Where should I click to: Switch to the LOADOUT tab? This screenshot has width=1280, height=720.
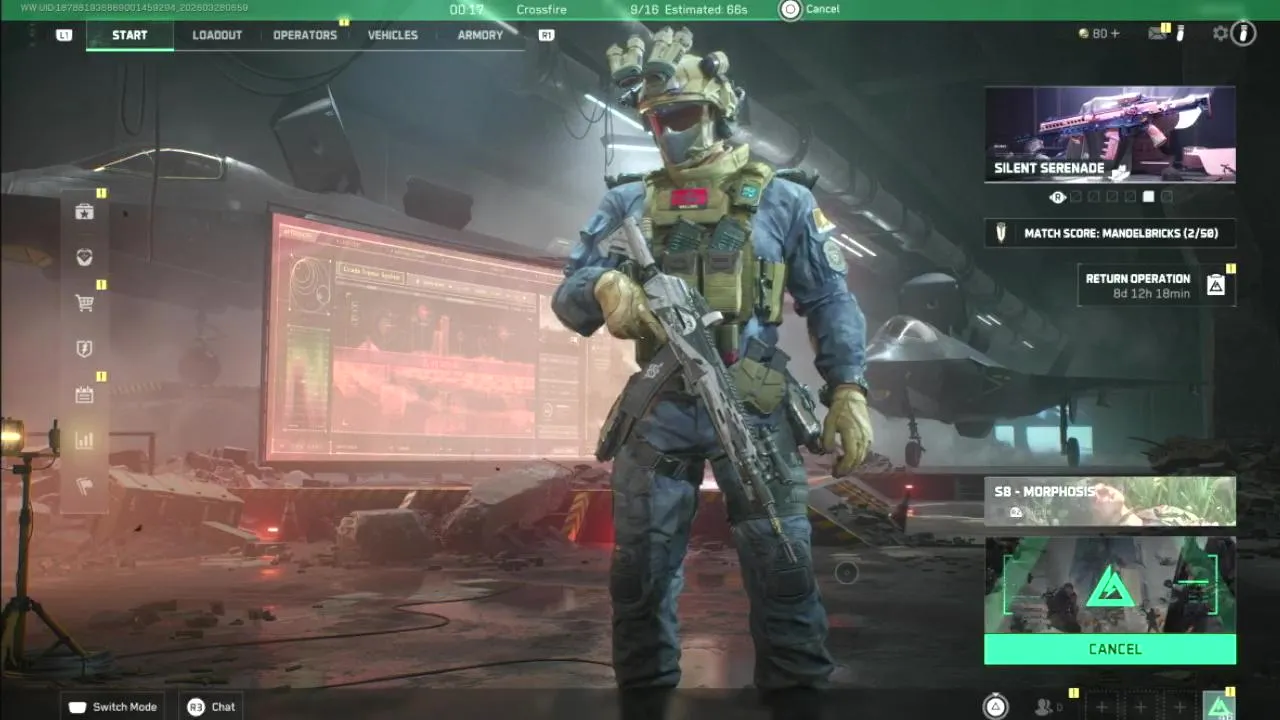tap(217, 35)
